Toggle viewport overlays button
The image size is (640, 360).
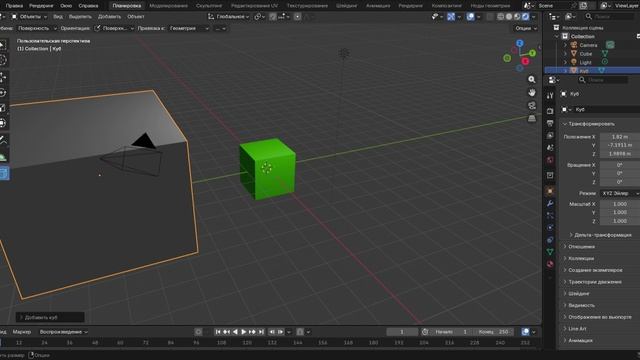point(470,17)
